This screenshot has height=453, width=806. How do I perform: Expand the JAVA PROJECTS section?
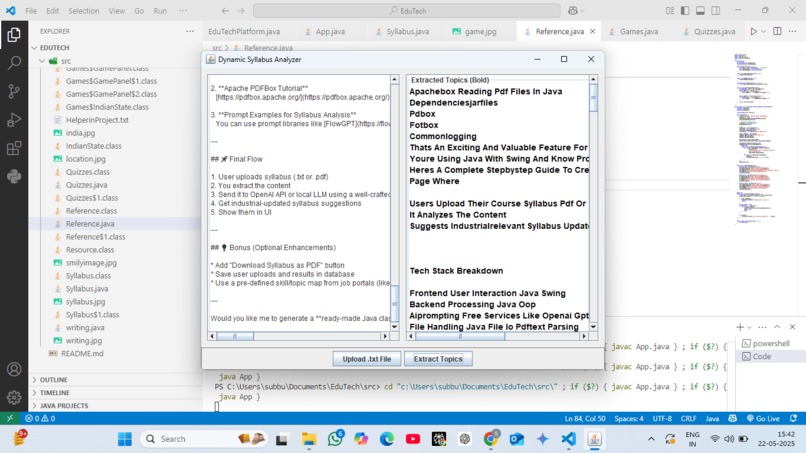point(64,406)
